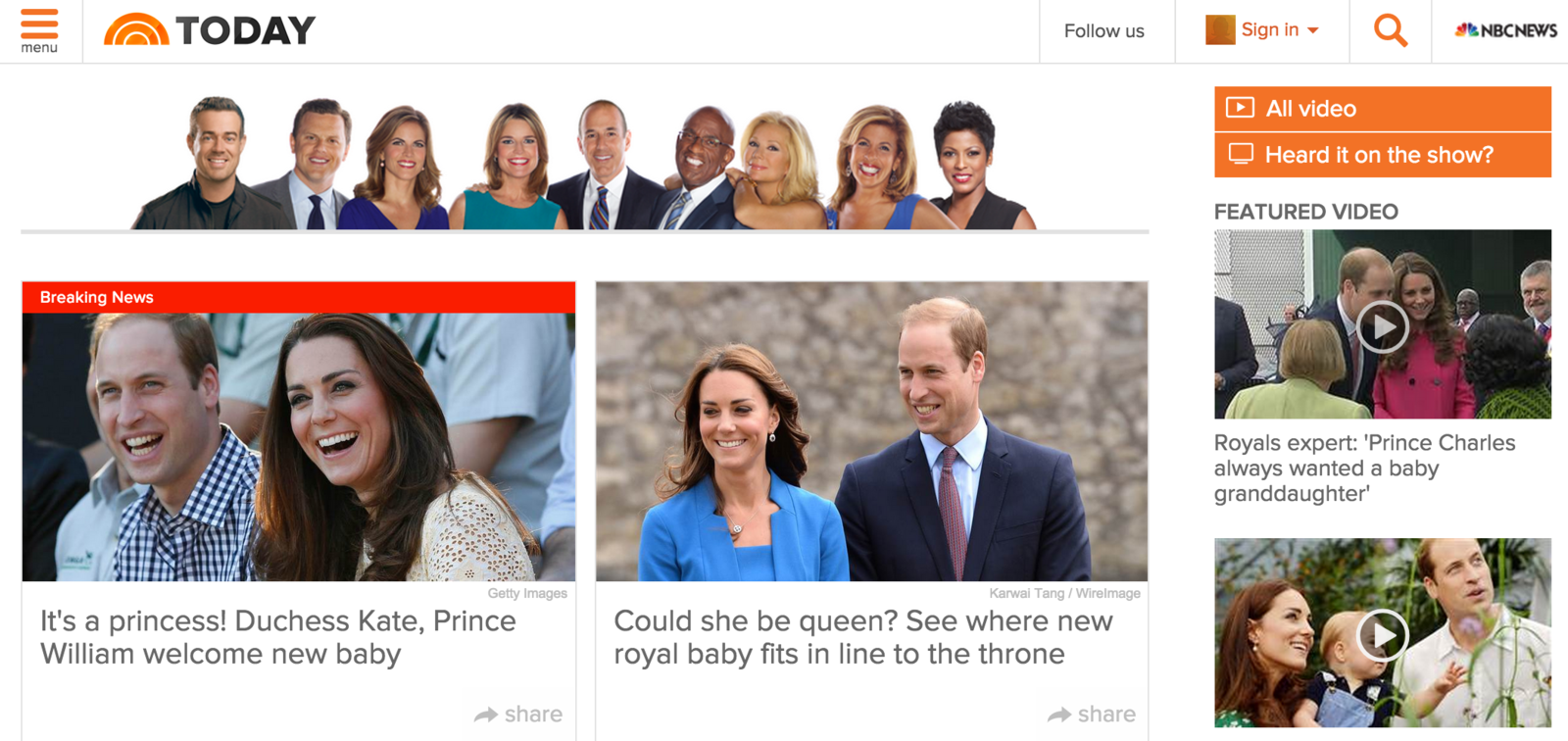Expand the Sign in dropdown arrow
The height and width of the screenshot is (741, 1568).
tap(1313, 31)
